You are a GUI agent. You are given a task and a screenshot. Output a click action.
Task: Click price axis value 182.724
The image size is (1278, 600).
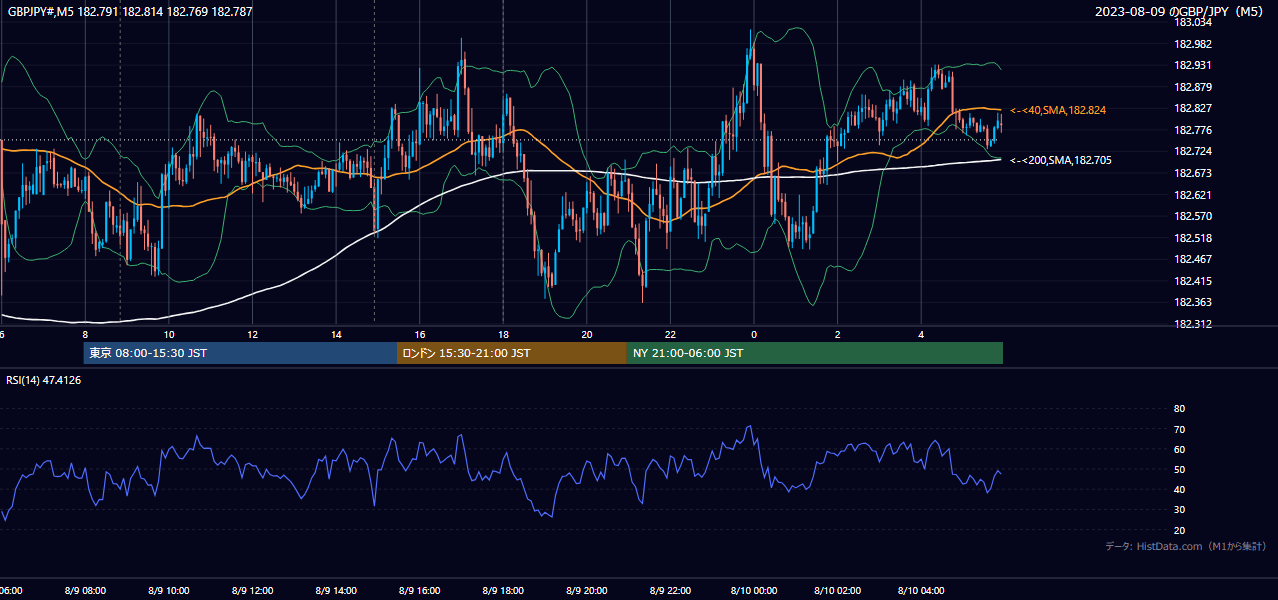coord(1194,151)
